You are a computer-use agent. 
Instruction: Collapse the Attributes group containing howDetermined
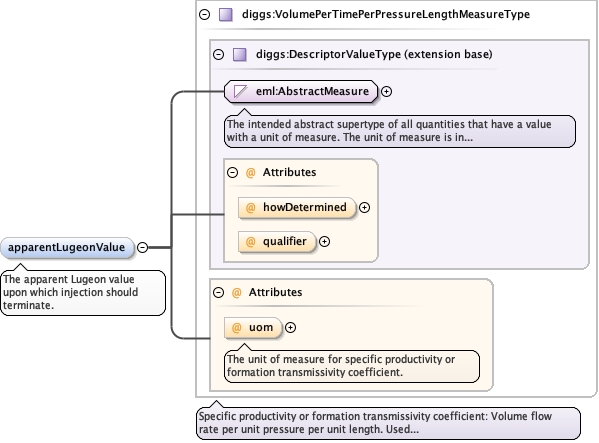pyautogui.click(x=232, y=173)
